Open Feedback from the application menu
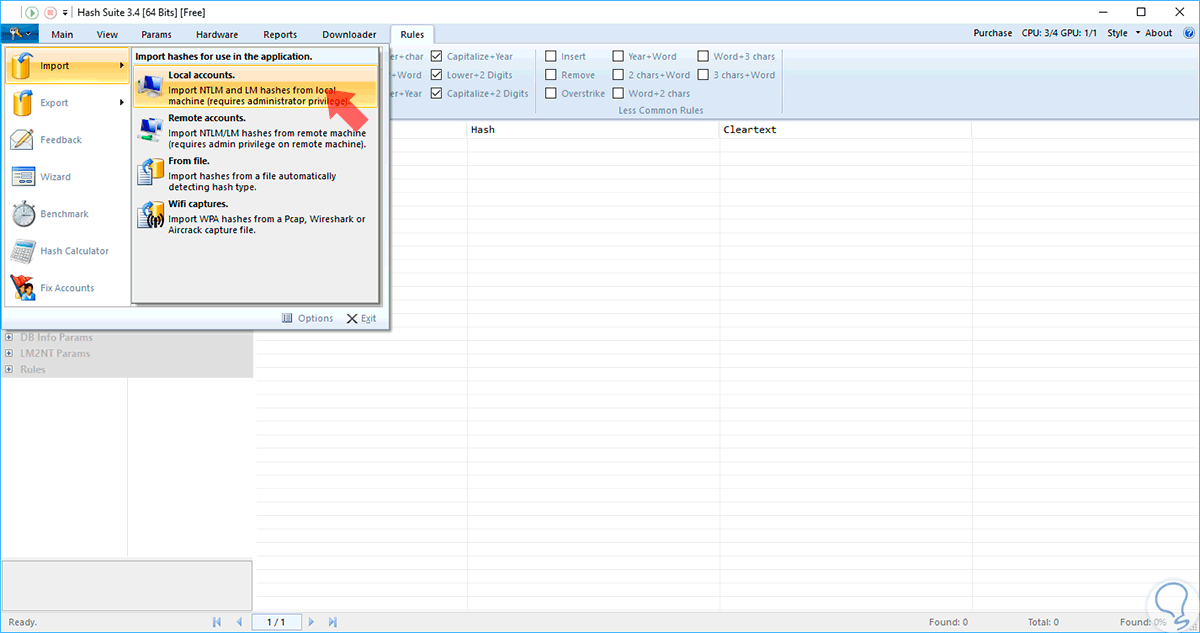This screenshot has height=633, width=1200. coord(67,140)
